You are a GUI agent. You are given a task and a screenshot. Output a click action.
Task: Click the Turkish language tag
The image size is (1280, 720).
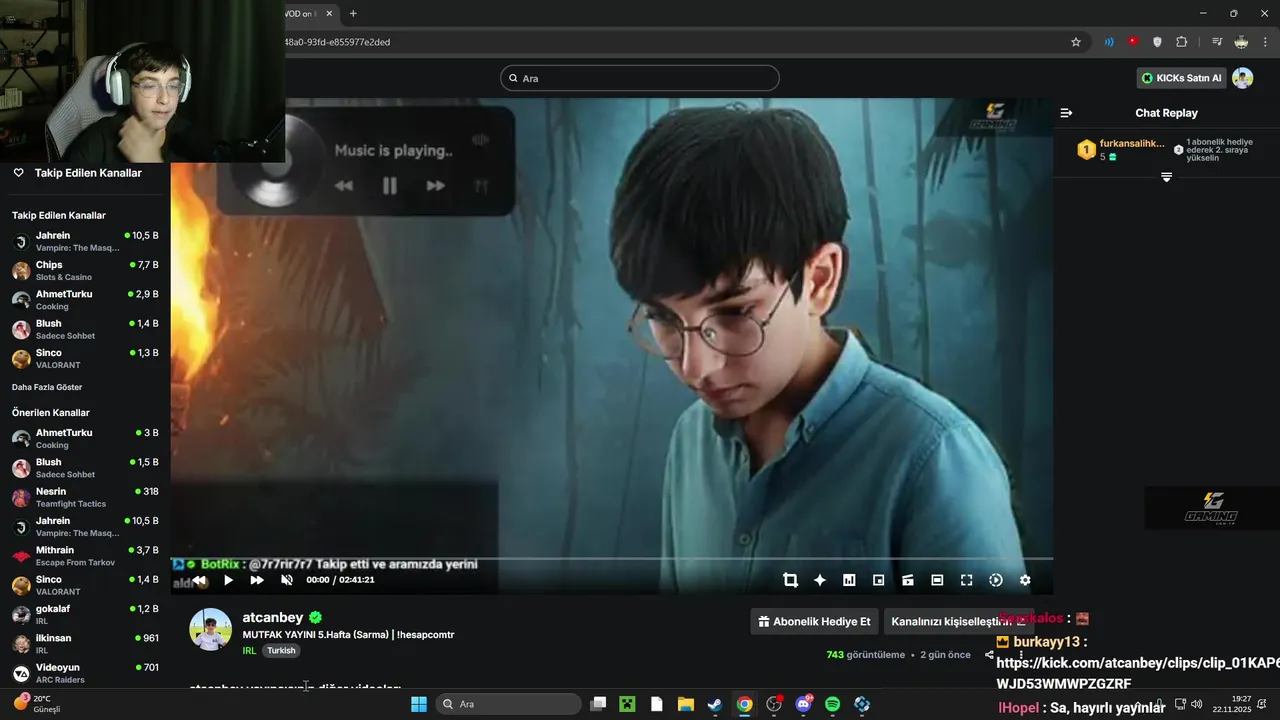coord(281,650)
